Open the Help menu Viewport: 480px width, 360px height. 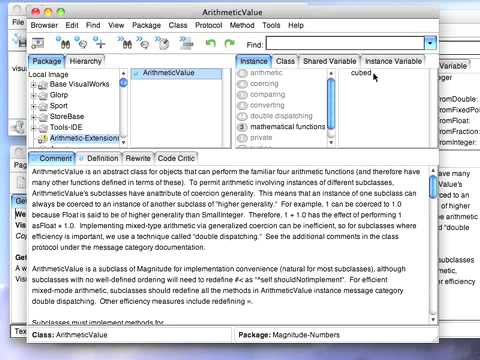coord(296,25)
